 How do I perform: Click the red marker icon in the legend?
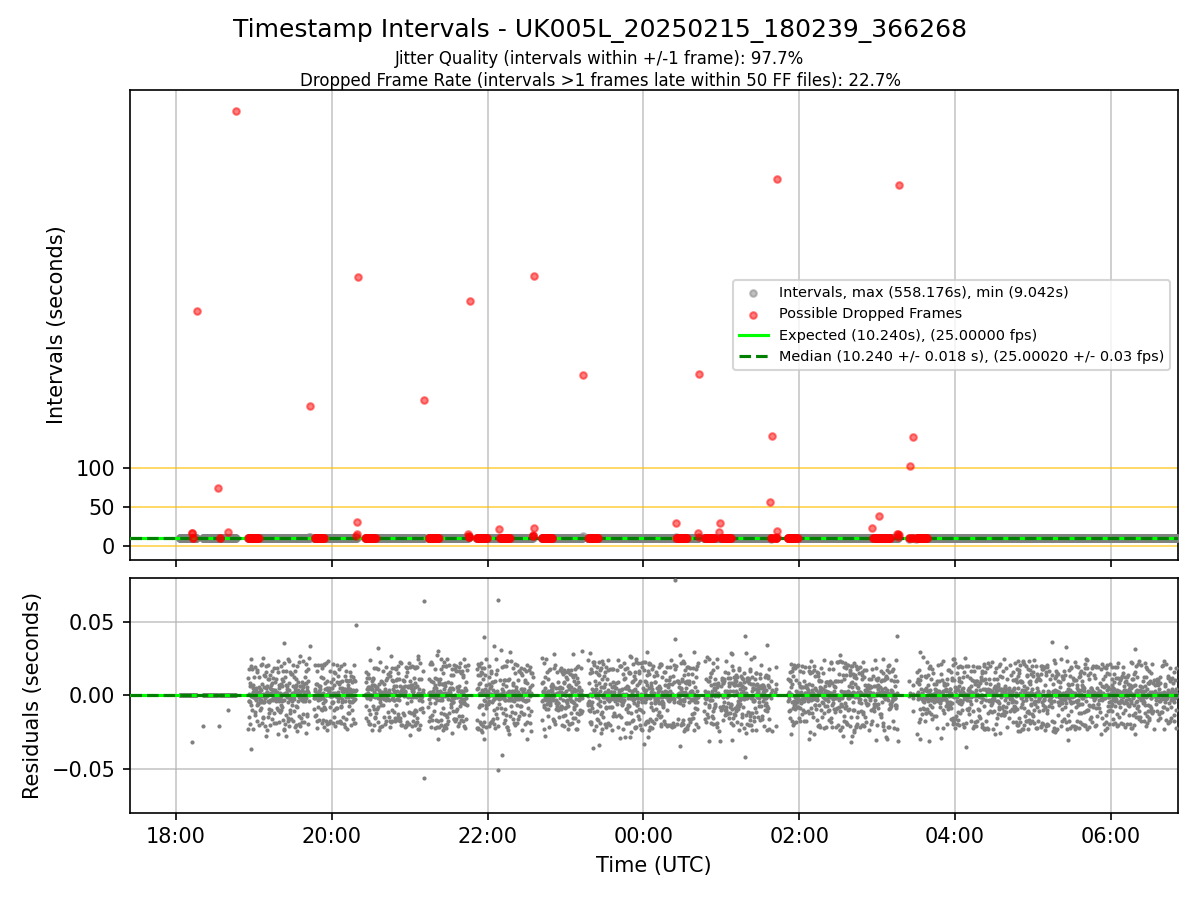tap(754, 314)
